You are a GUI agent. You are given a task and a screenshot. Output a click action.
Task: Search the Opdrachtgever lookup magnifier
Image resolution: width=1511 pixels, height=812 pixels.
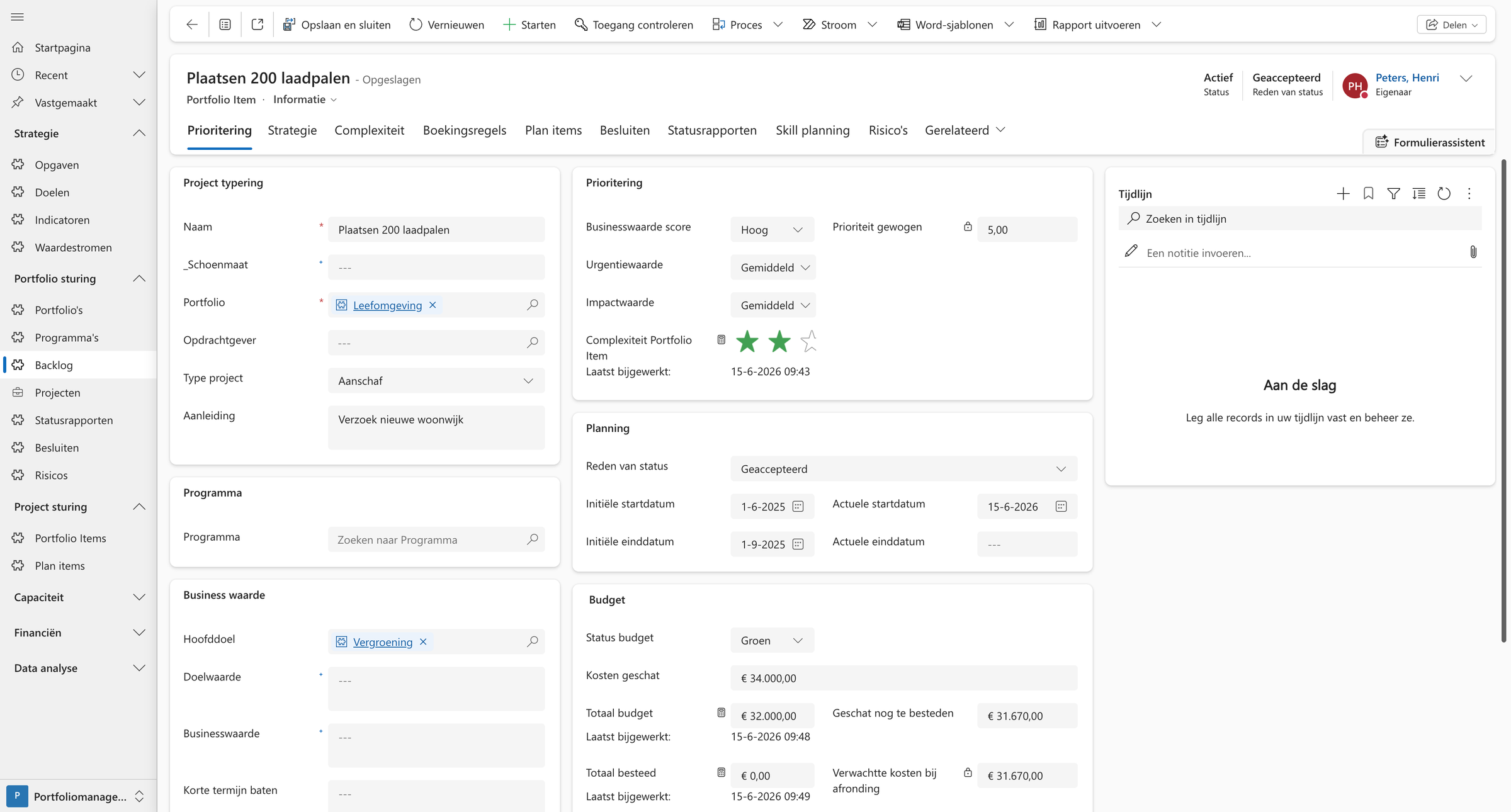533,342
